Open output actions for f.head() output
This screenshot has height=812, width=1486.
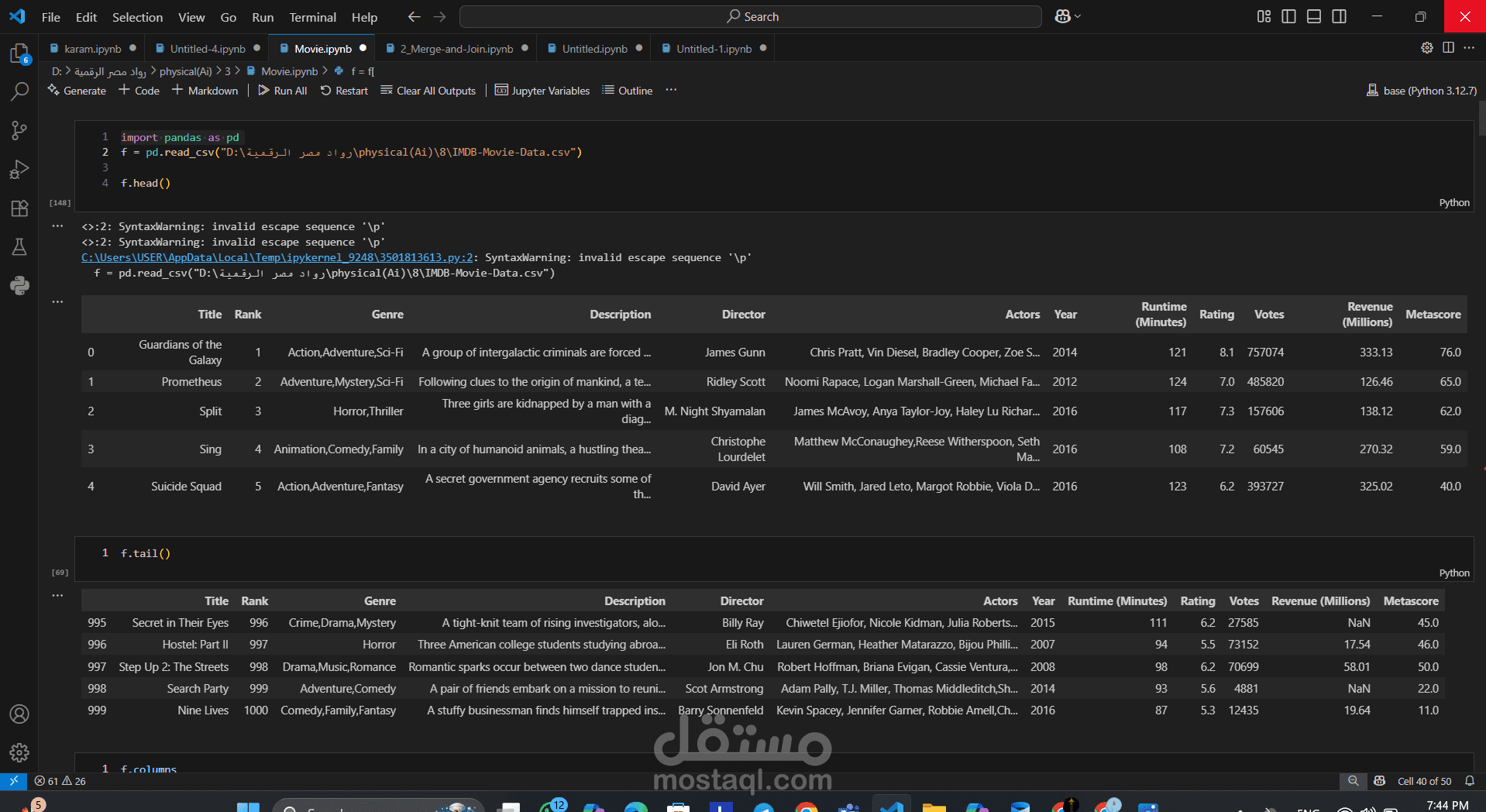click(x=57, y=226)
